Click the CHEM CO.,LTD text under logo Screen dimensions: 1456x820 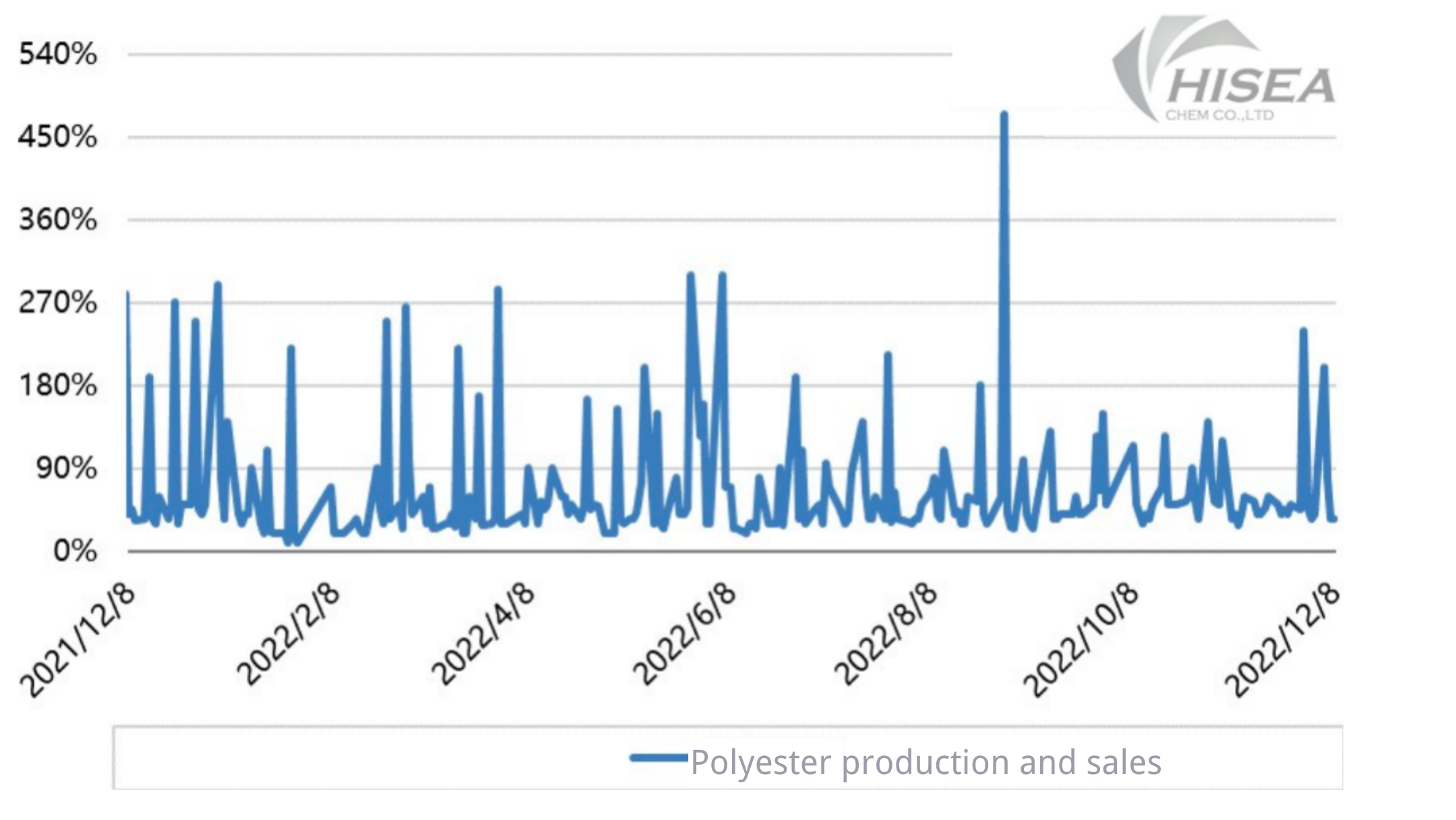tap(1219, 115)
